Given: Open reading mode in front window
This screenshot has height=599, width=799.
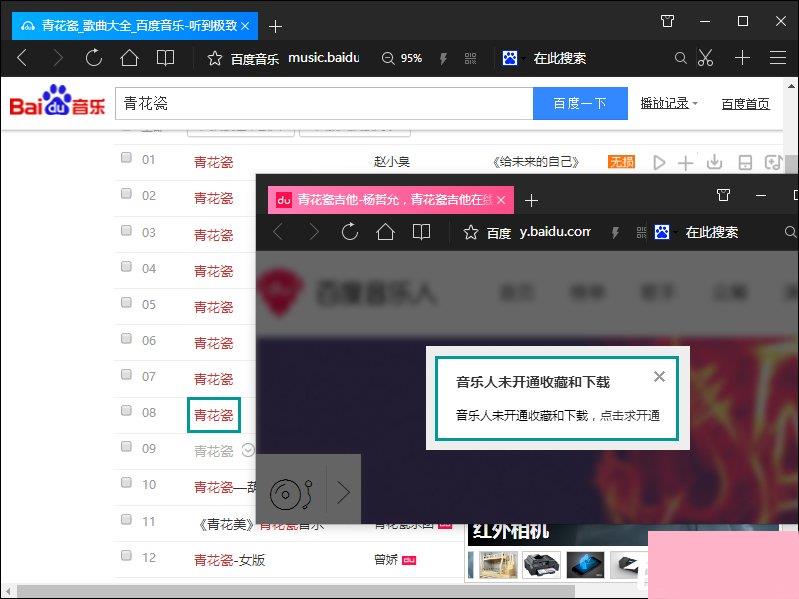Looking at the screenshot, I should (421, 232).
